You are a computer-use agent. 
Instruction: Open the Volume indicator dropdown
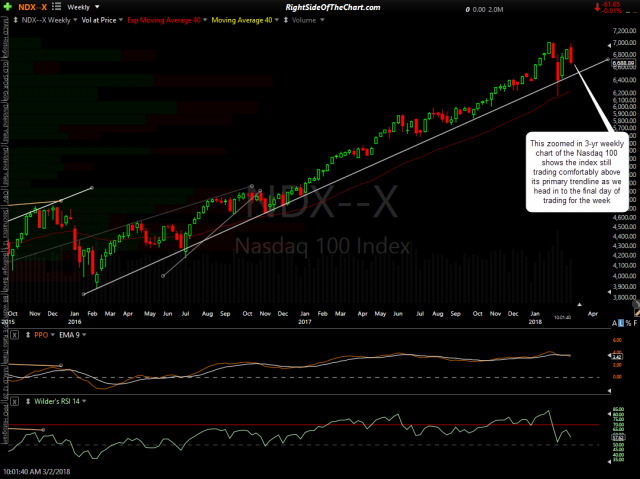point(322,20)
